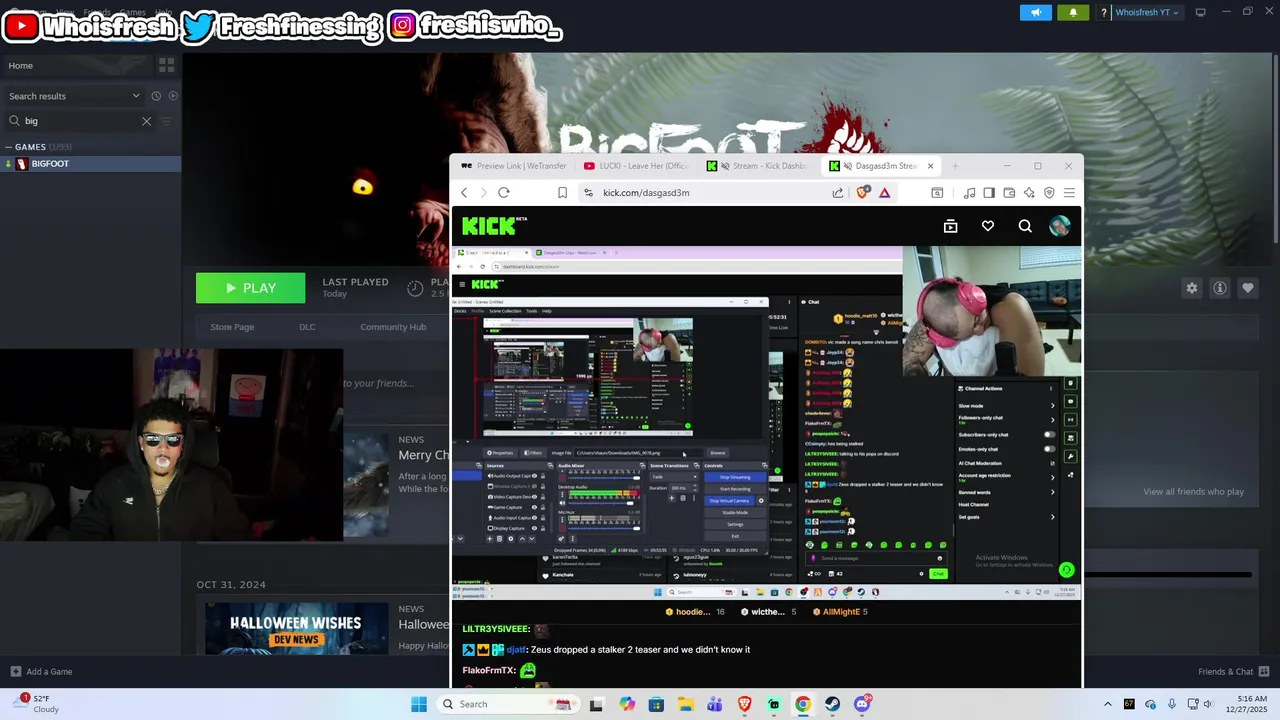1280x720 pixels.
Task: Open the Brave Wallet icon
Action: 1009,193
